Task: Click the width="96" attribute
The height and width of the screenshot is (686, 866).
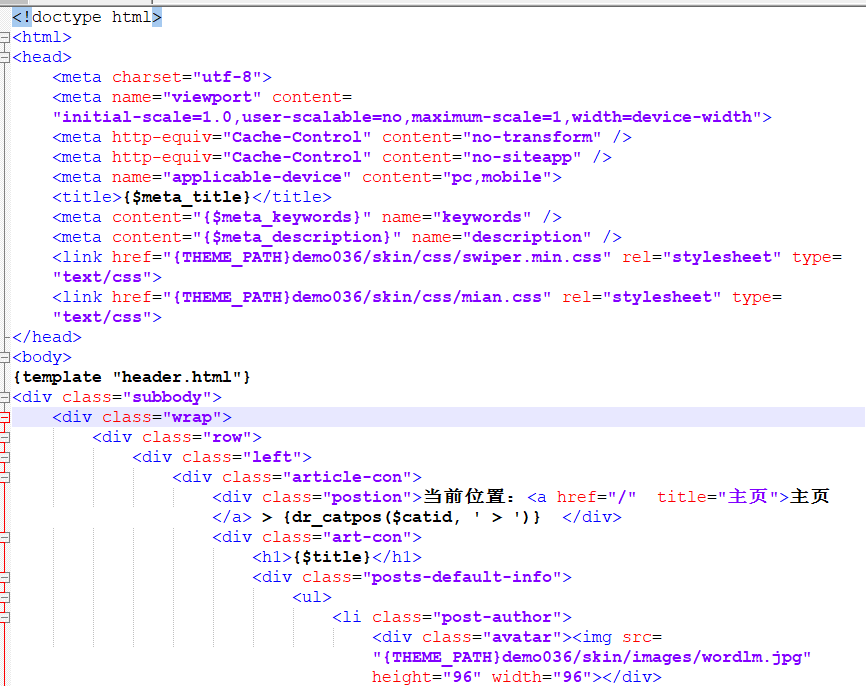Action: coord(541,677)
